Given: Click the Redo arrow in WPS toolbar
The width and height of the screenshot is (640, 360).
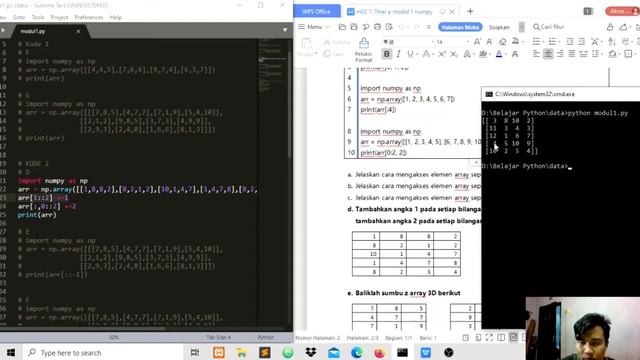Looking at the screenshot, I should coord(416,27).
